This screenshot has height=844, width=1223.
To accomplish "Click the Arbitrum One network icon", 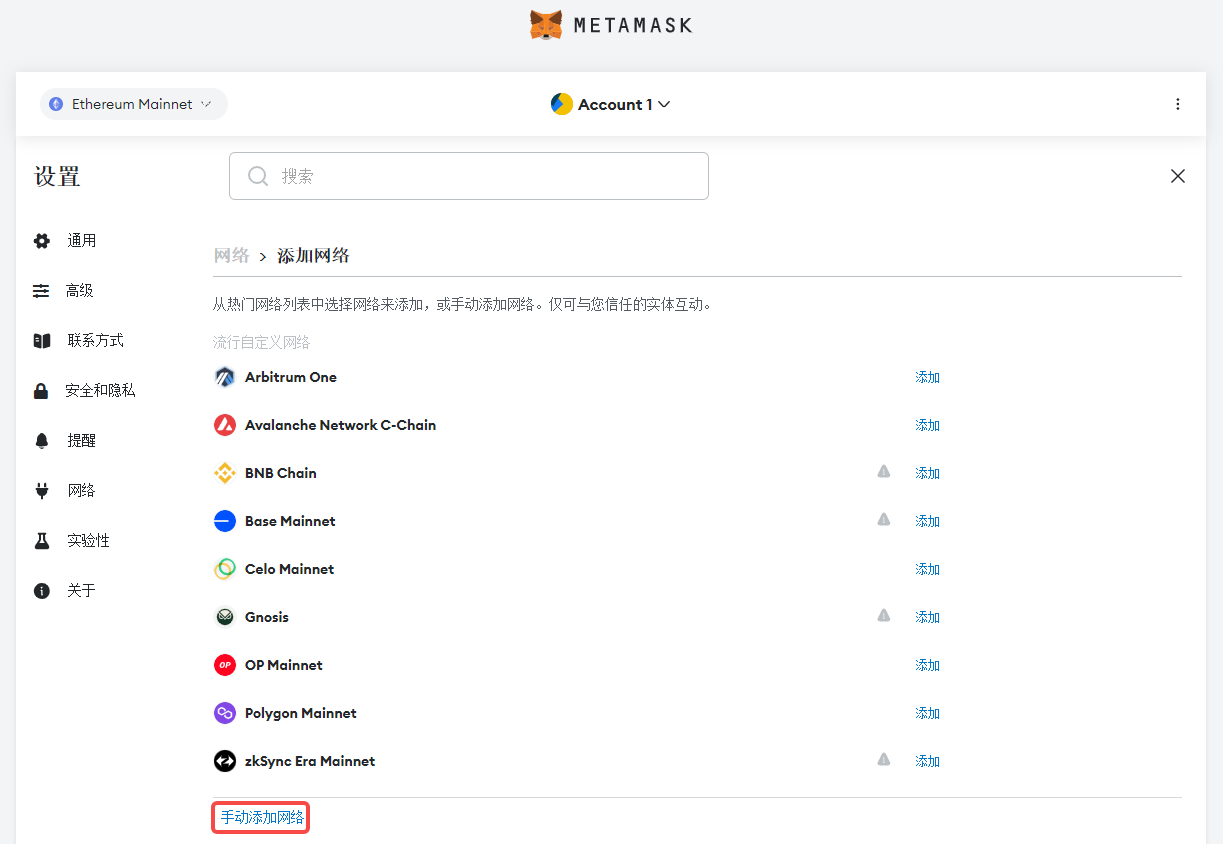I will [x=225, y=377].
